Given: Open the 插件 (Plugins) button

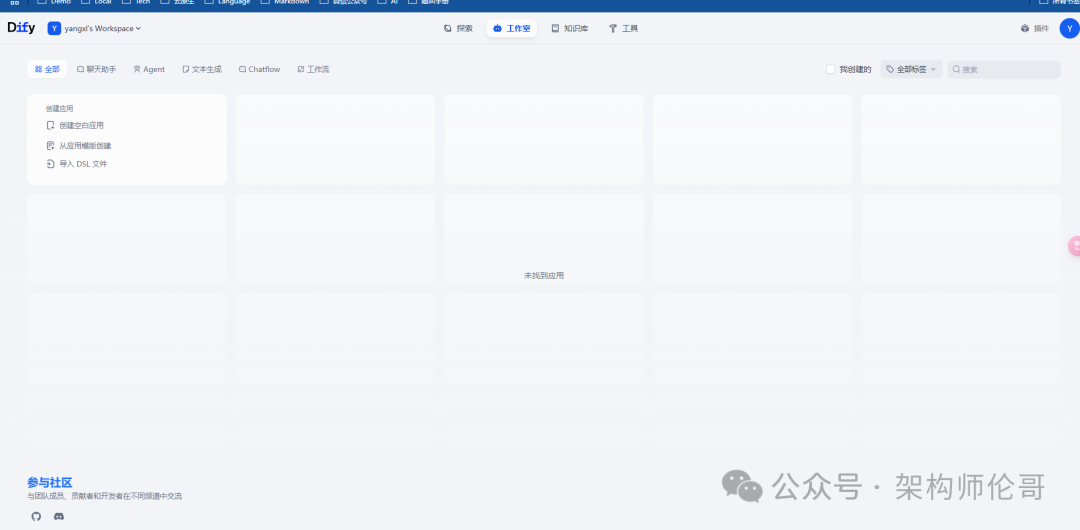Looking at the screenshot, I should click(x=1035, y=28).
